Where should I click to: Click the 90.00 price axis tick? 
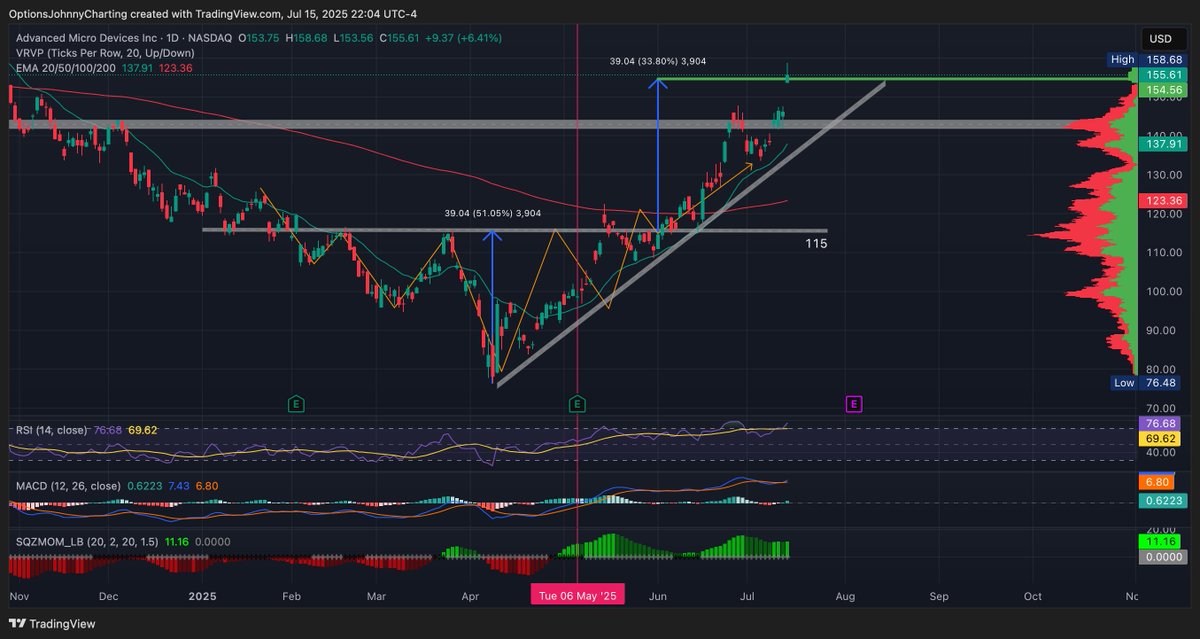1160,330
